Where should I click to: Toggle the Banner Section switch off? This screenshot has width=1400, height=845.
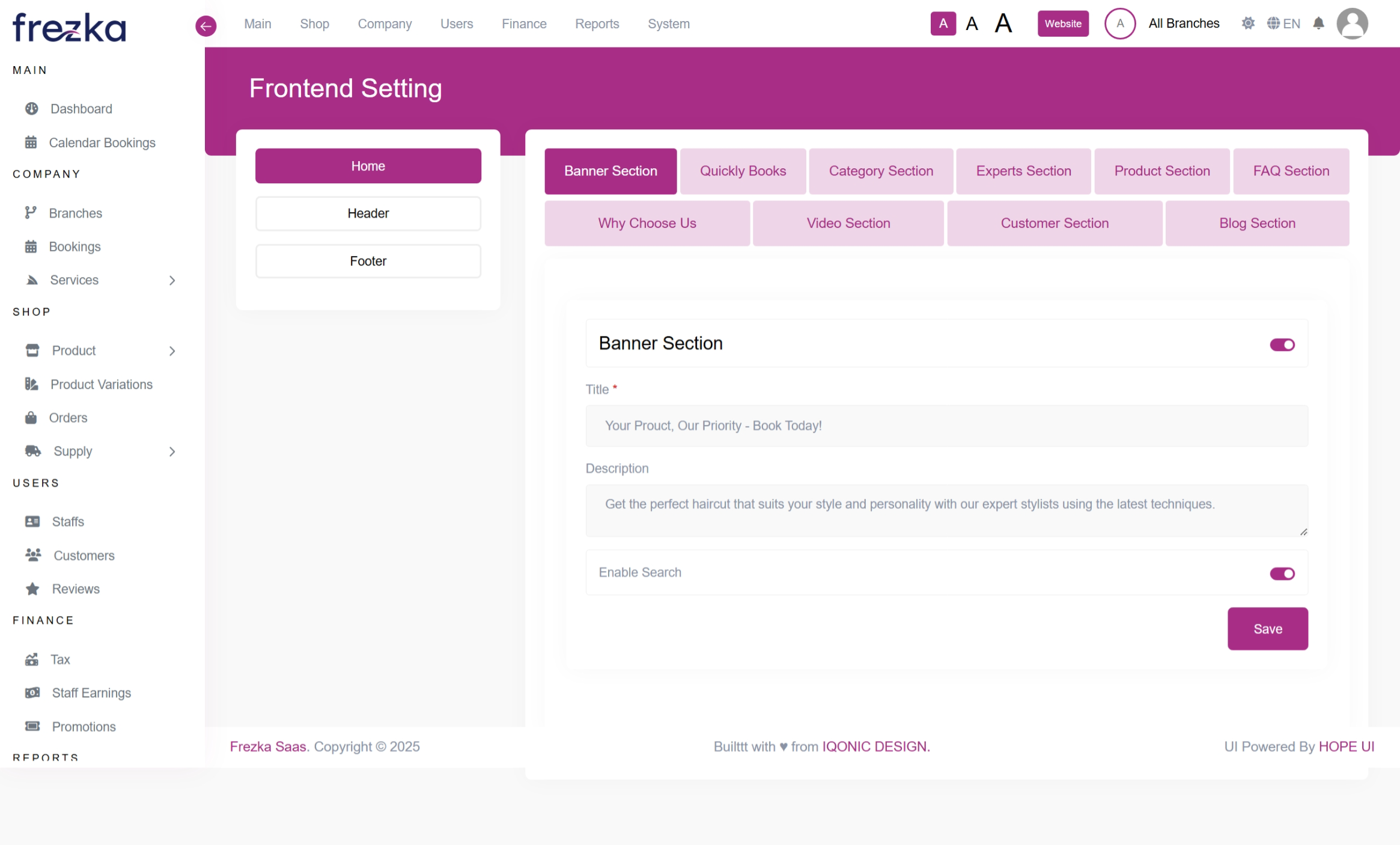point(1282,344)
